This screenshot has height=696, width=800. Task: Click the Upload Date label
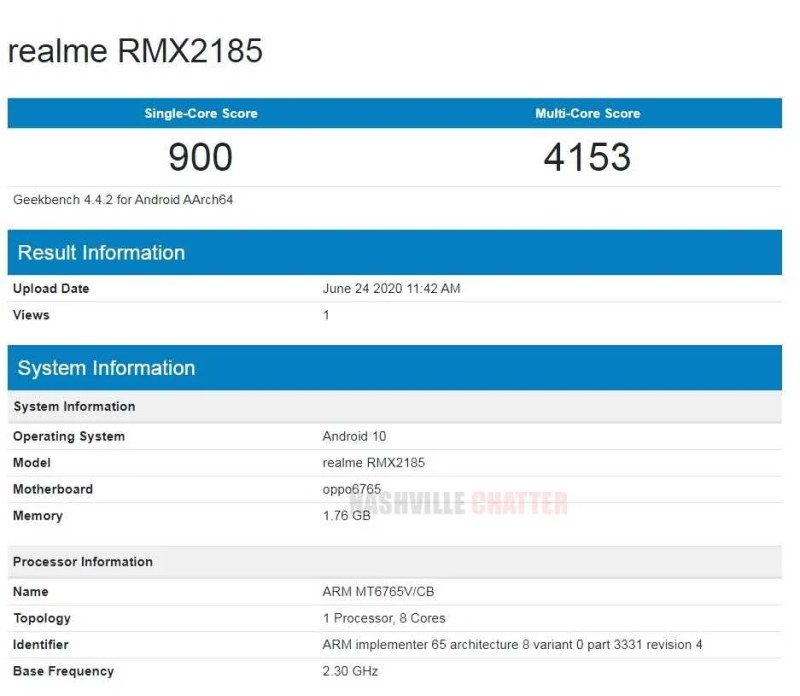pos(51,289)
